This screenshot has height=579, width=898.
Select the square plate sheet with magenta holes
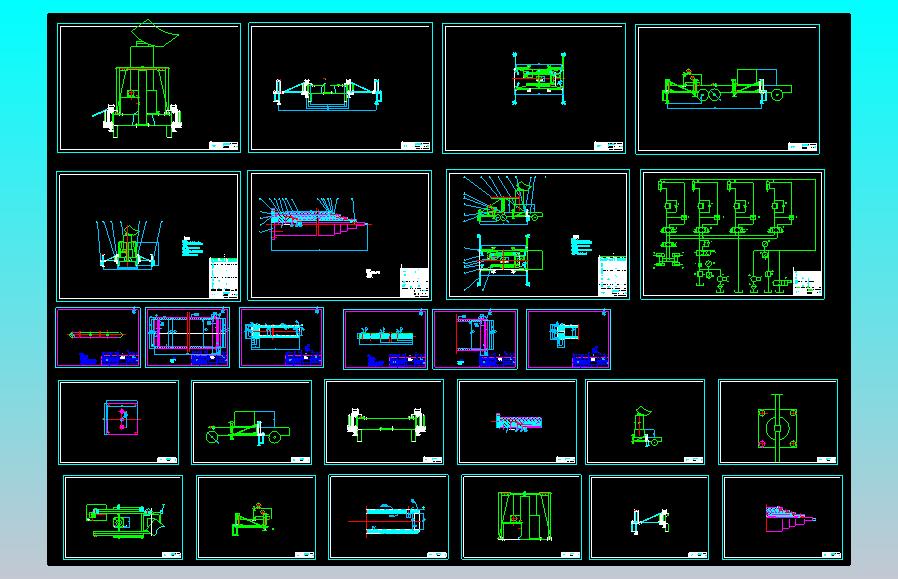click(119, 422)
